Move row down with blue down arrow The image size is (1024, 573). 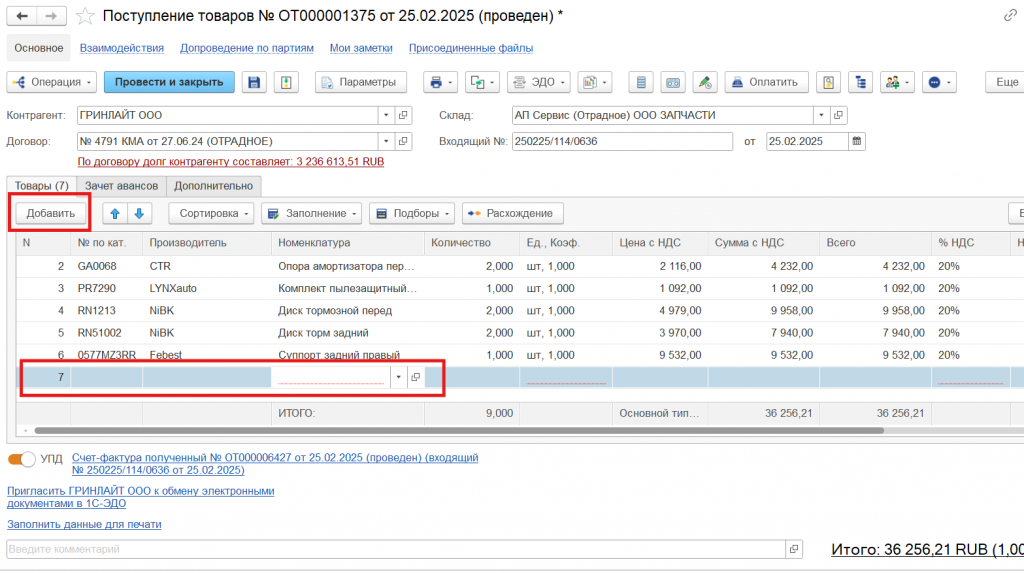[x=139, y=213]
